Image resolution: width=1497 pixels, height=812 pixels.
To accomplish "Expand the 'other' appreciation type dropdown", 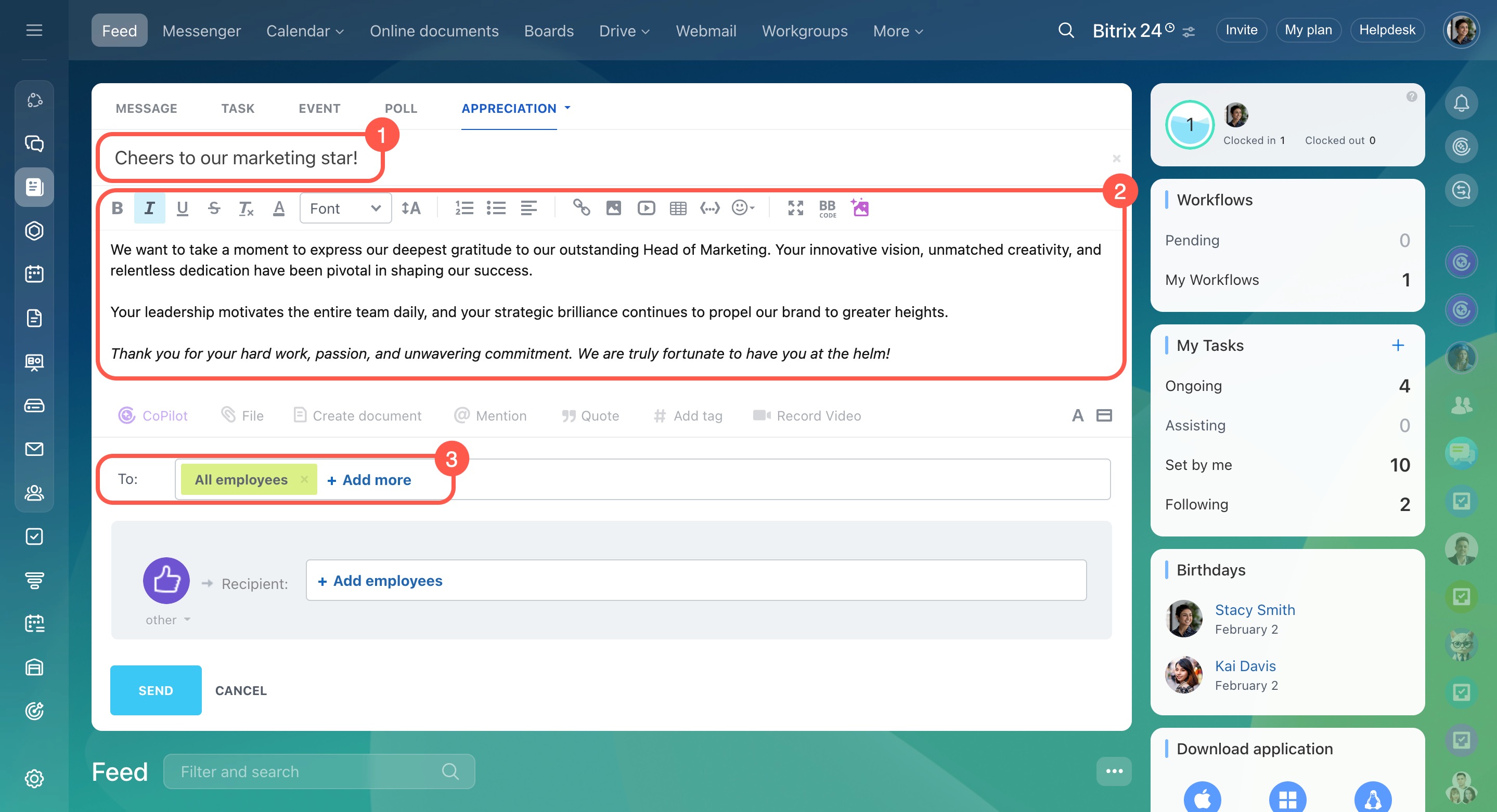I will click(x=168, y=620).
